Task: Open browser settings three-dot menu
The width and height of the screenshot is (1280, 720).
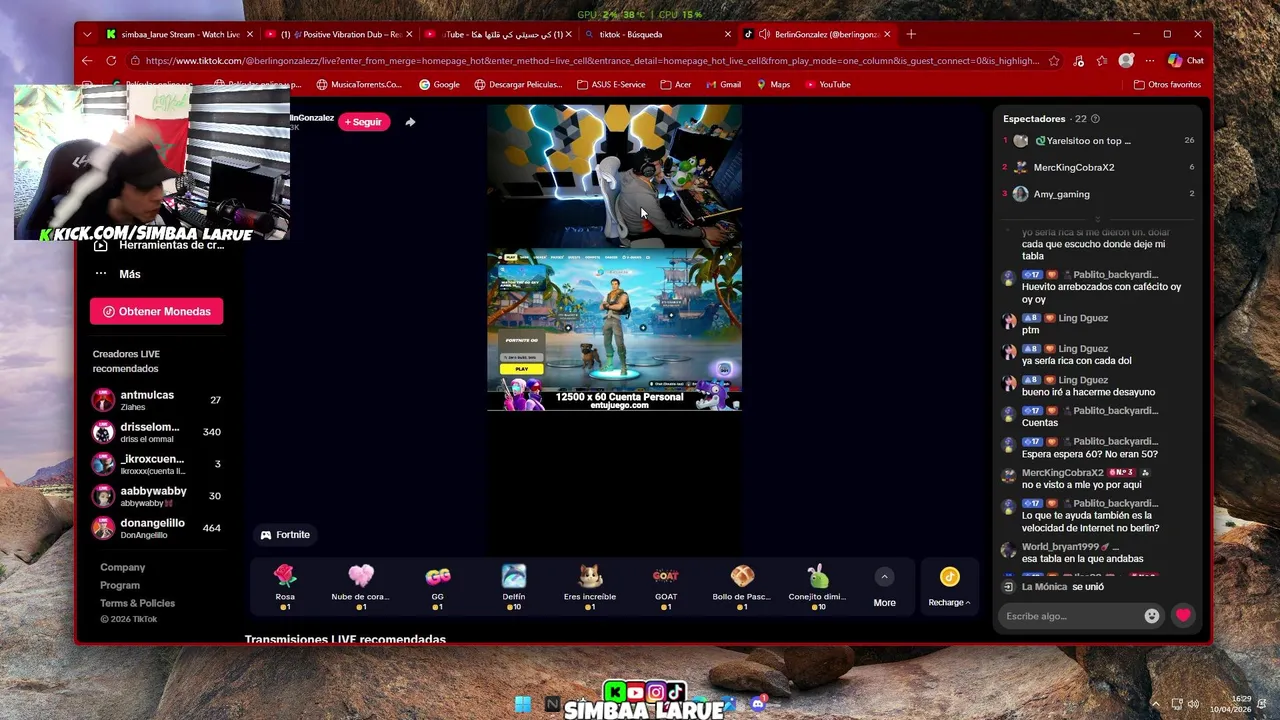Action: tap(1149, 61)
